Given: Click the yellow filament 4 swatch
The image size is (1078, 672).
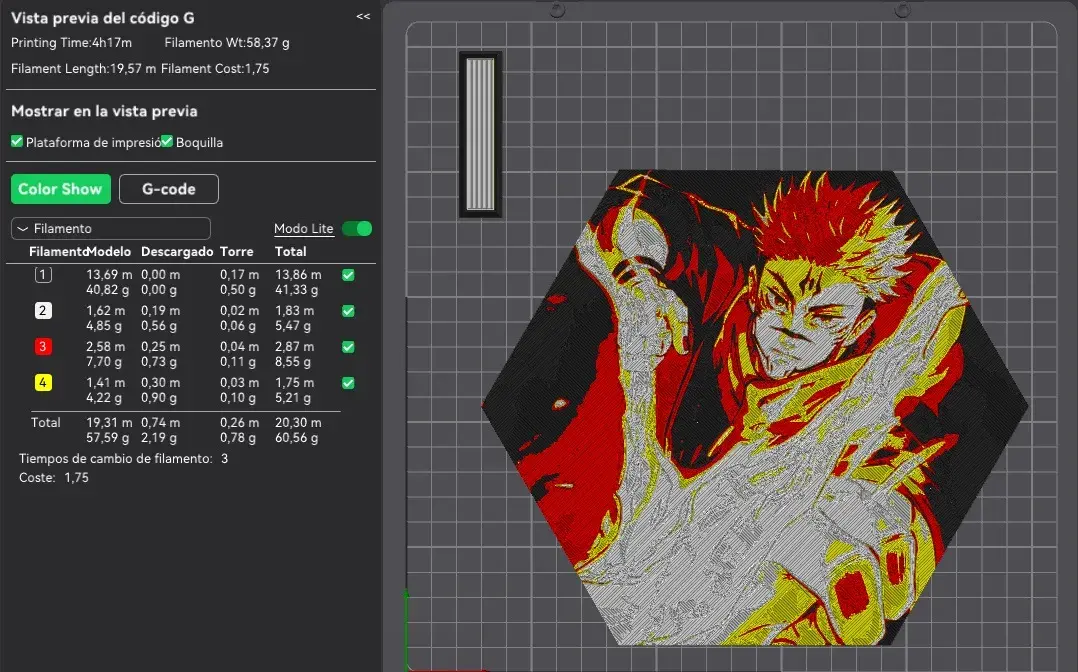Looking at the screenshot, I should tap(43, 382).
